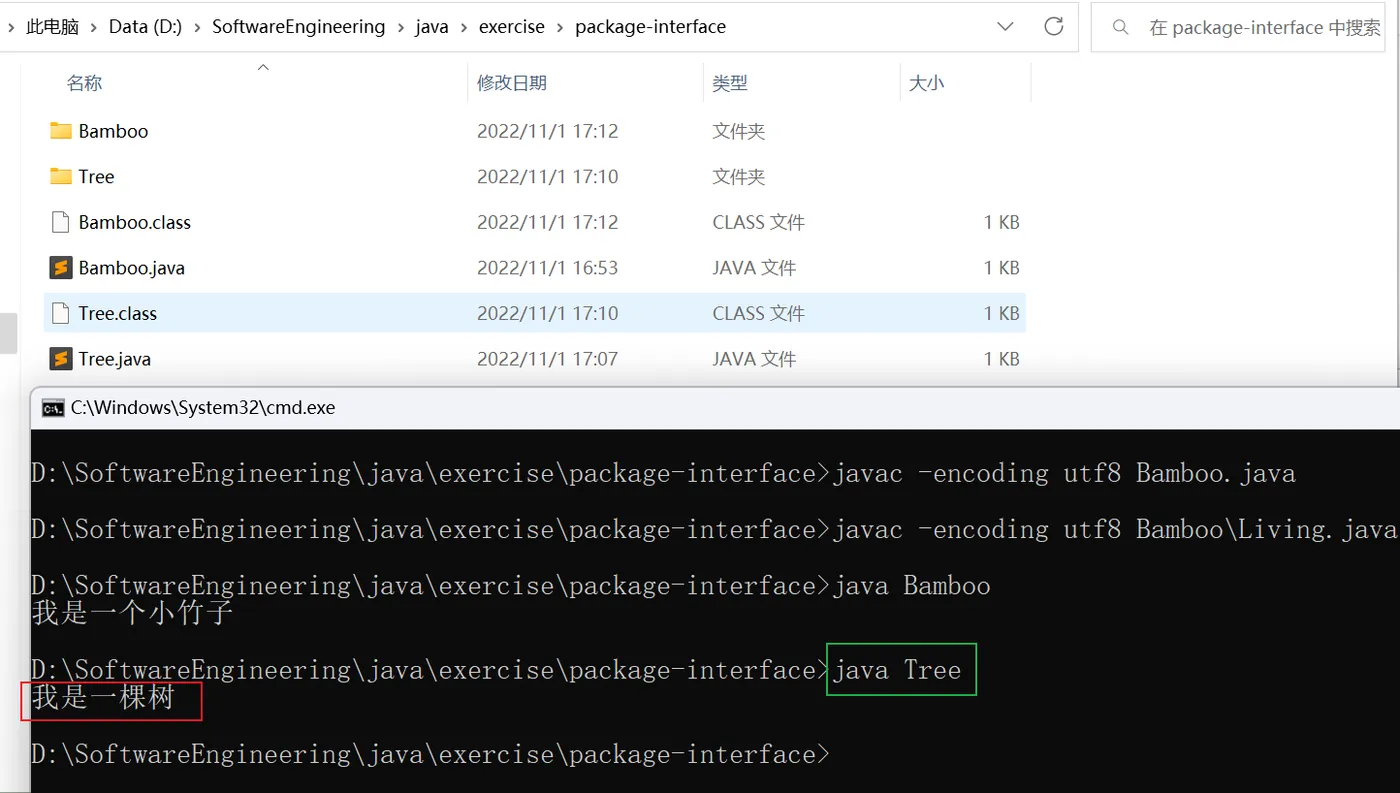Viewport: 1400px width, 793px height.
Task: Click the 'java Bamboo' command in the console
Action: (911, 585)
